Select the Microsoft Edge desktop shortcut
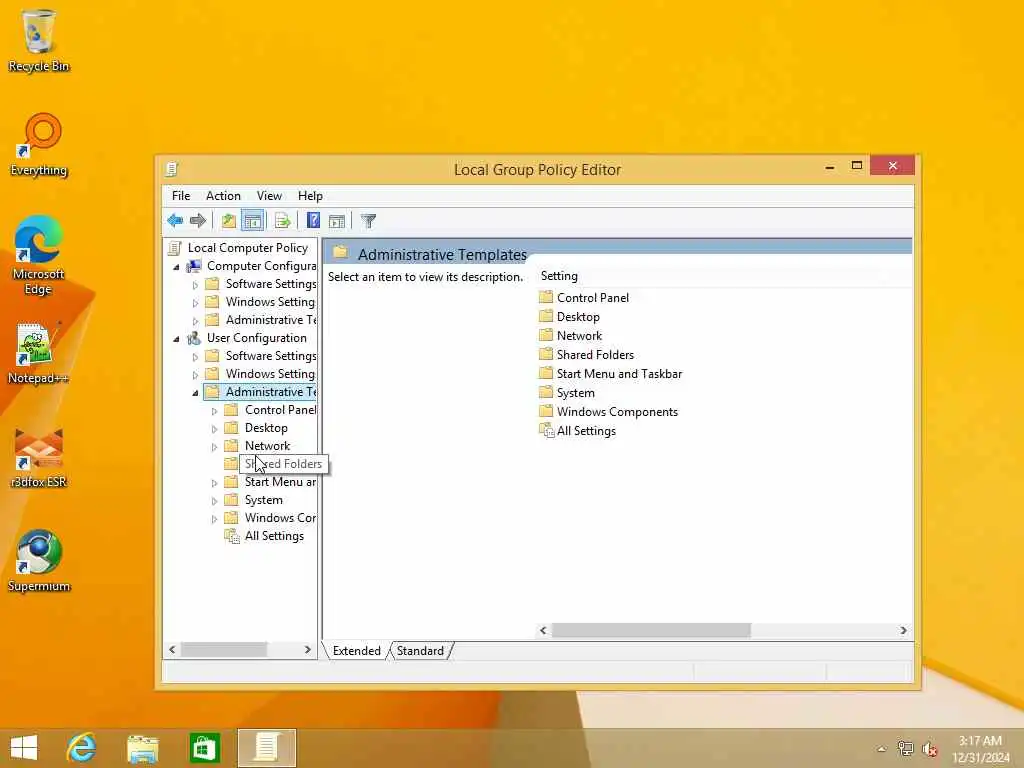 click(38, 255)
